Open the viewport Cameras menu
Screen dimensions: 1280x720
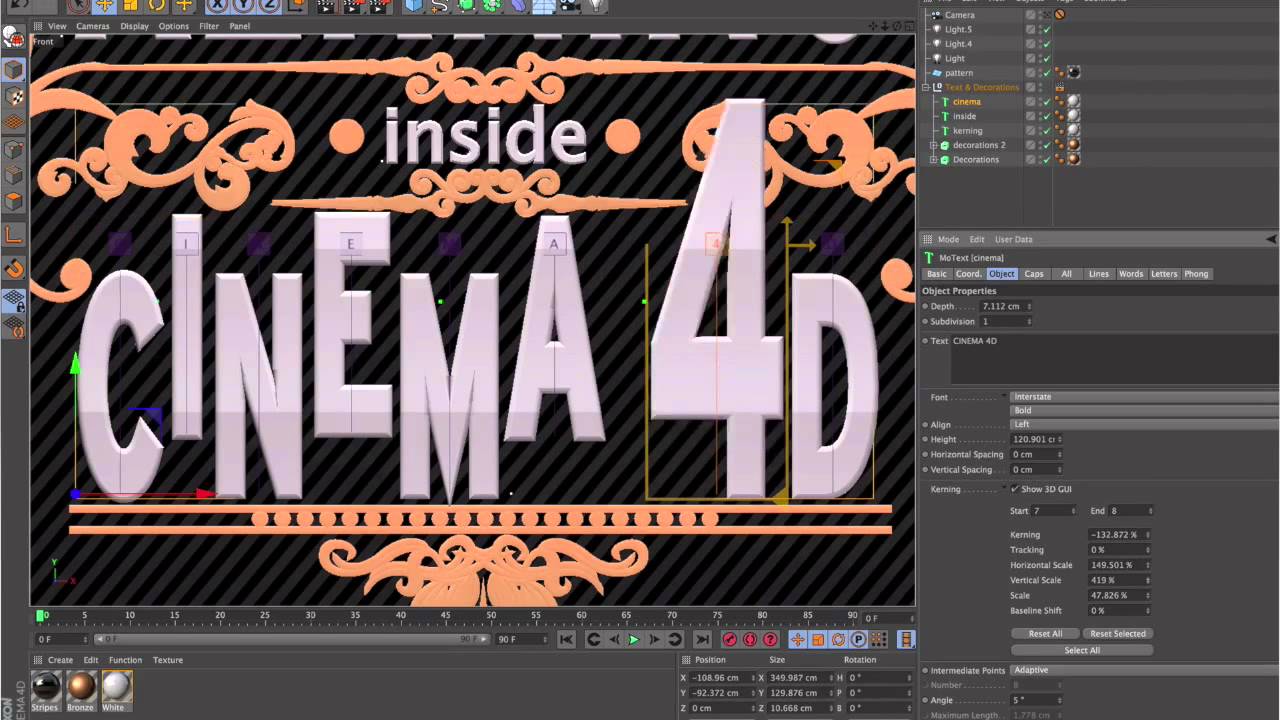93,26
